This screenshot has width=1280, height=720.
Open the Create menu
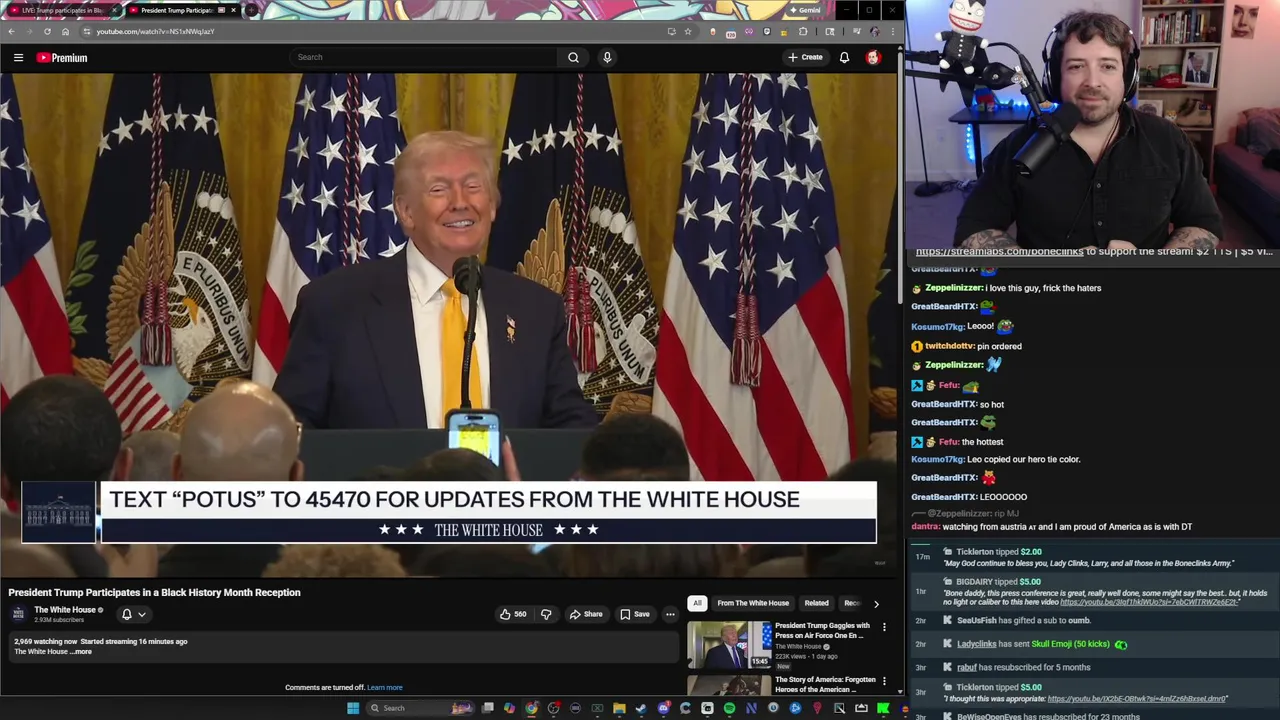805,57
